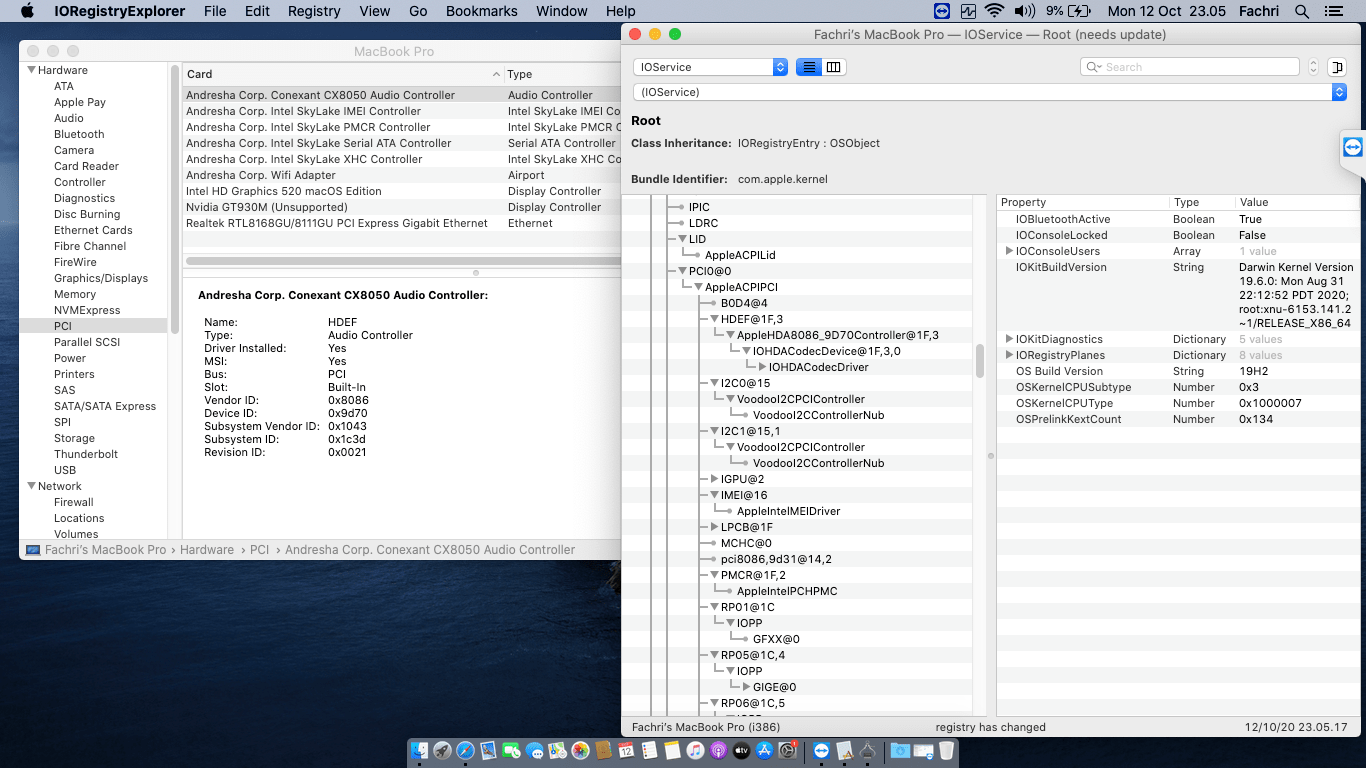This screenshot has height=768, width=1366.
Task: Collapse the HDEF@1F,3 node
Action: pos(714,319)
